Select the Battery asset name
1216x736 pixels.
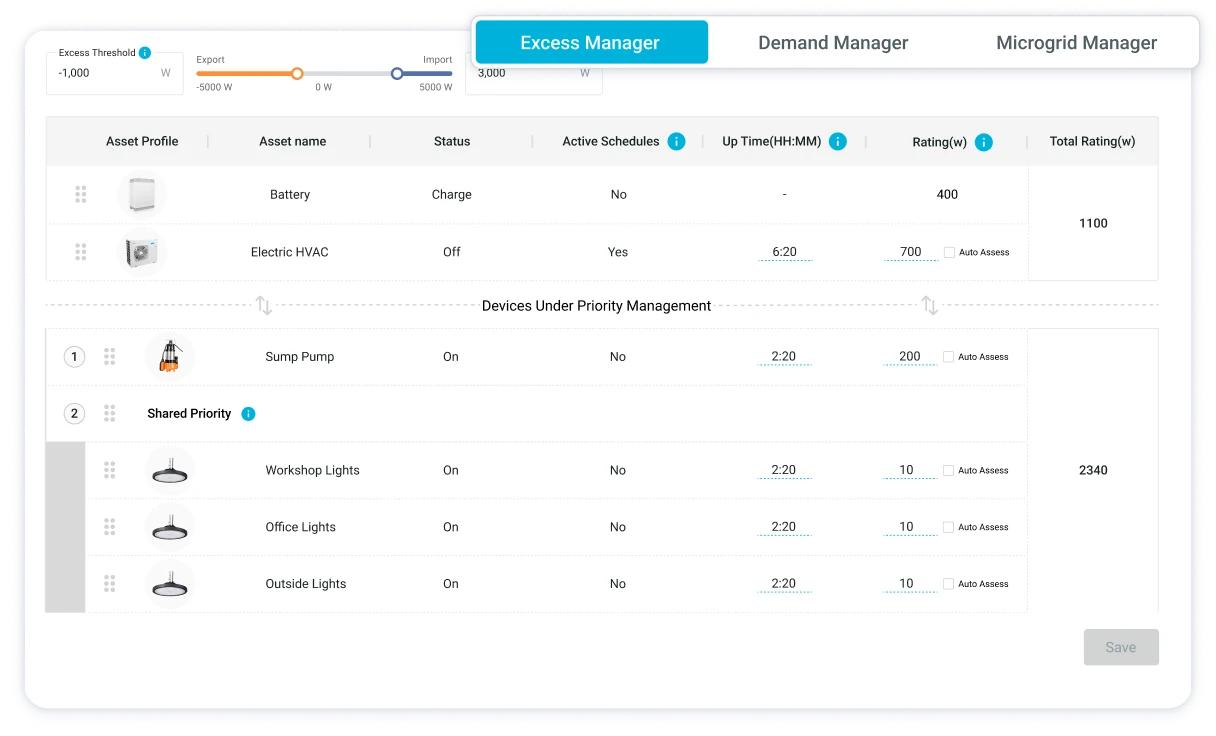290,195
